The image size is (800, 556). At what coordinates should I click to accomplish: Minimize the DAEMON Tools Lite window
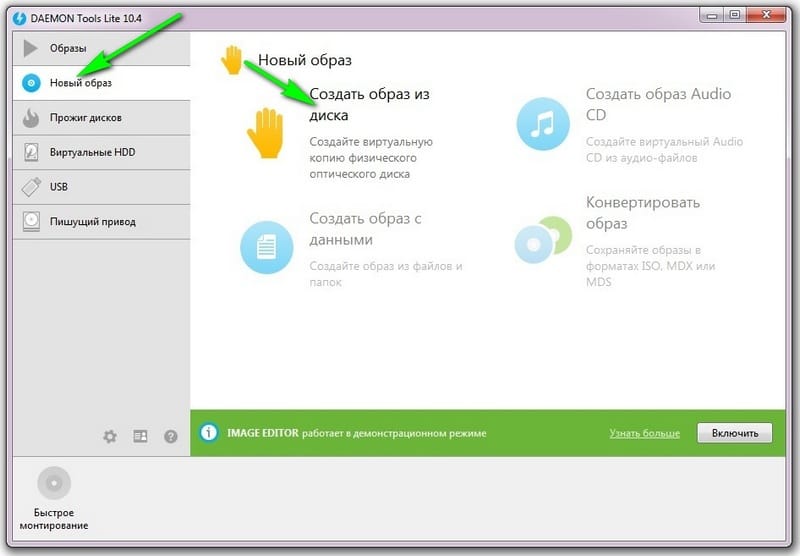pyautogui.click(x=712, y=16)
